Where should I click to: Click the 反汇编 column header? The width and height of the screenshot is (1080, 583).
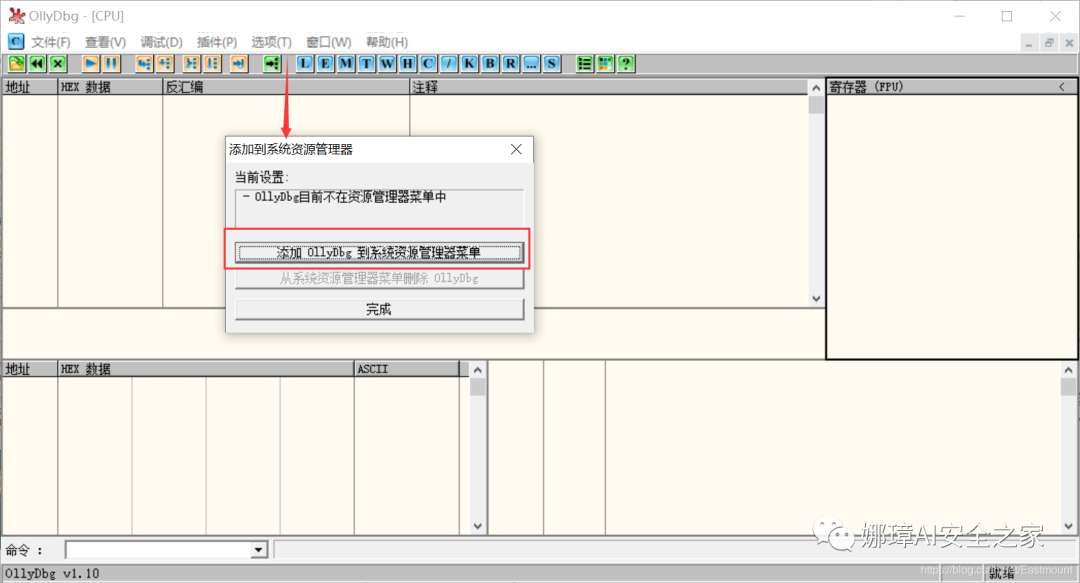coord(286,87)
